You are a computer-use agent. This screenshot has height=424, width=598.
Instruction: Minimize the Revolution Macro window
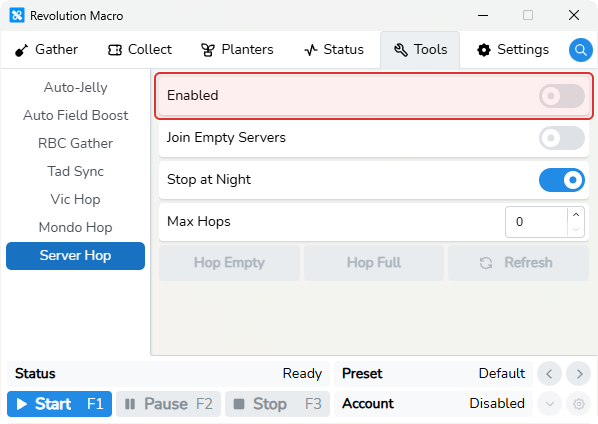point(483,15)
